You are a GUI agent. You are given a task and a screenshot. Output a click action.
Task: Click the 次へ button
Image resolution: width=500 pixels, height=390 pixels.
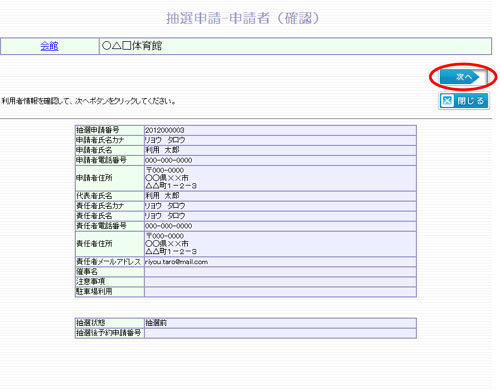[463, 77]
